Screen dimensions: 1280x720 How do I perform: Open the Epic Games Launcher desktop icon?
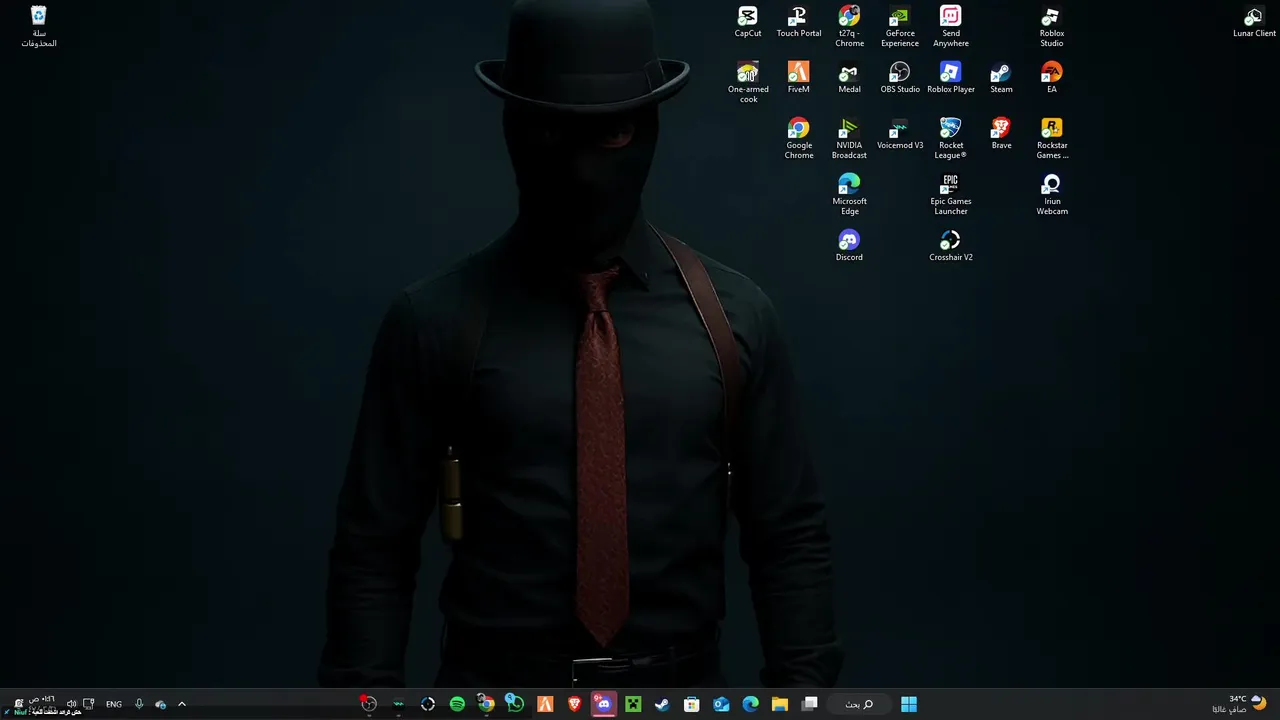[x=950, y=195]
